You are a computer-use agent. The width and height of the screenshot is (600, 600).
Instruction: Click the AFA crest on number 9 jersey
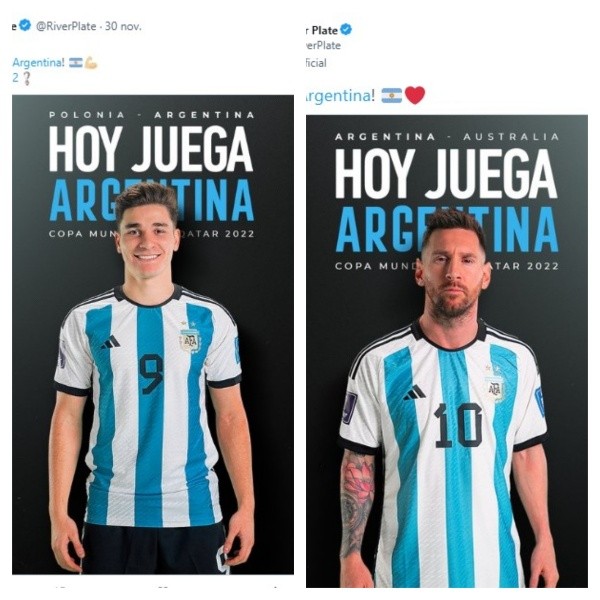[x=189, y=340]
